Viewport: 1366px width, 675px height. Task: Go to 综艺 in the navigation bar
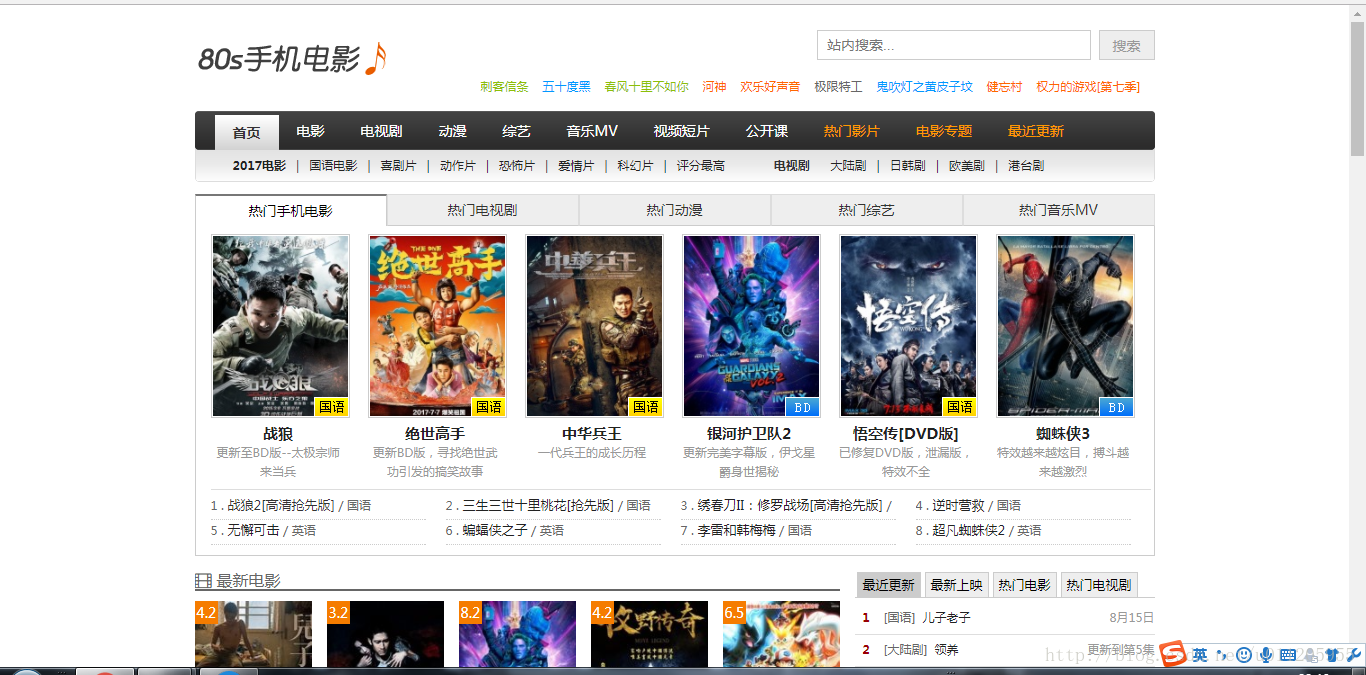coord(516,131)
